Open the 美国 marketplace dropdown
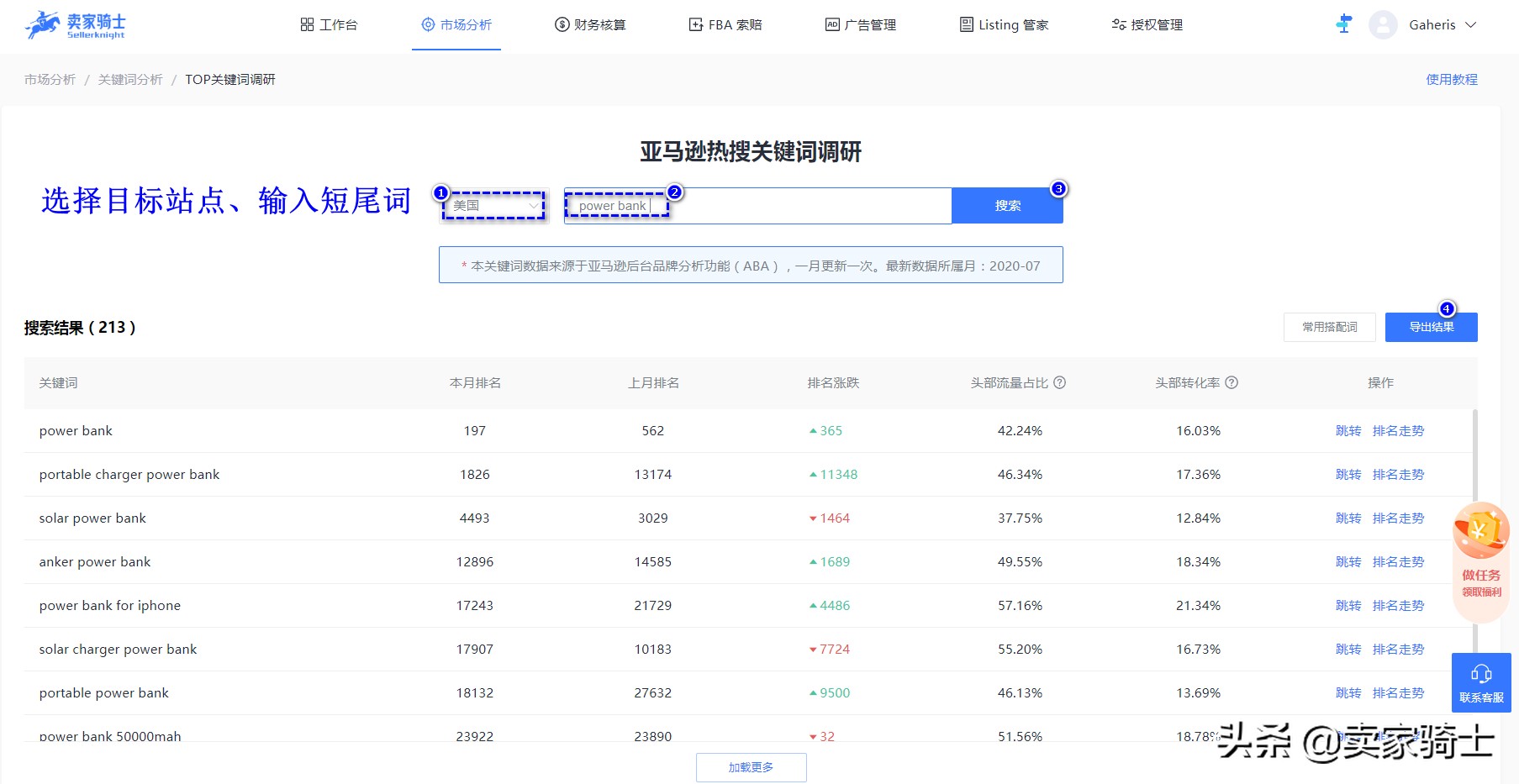 (493, 205)
